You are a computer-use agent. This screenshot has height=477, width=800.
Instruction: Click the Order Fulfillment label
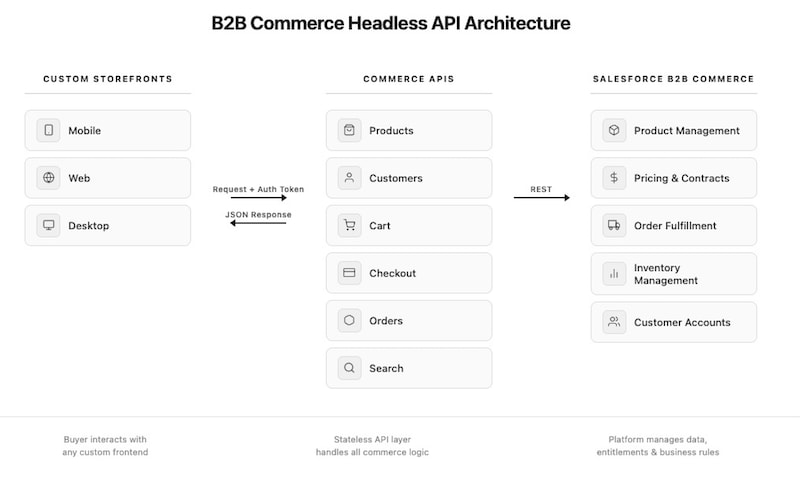(675, 225)
